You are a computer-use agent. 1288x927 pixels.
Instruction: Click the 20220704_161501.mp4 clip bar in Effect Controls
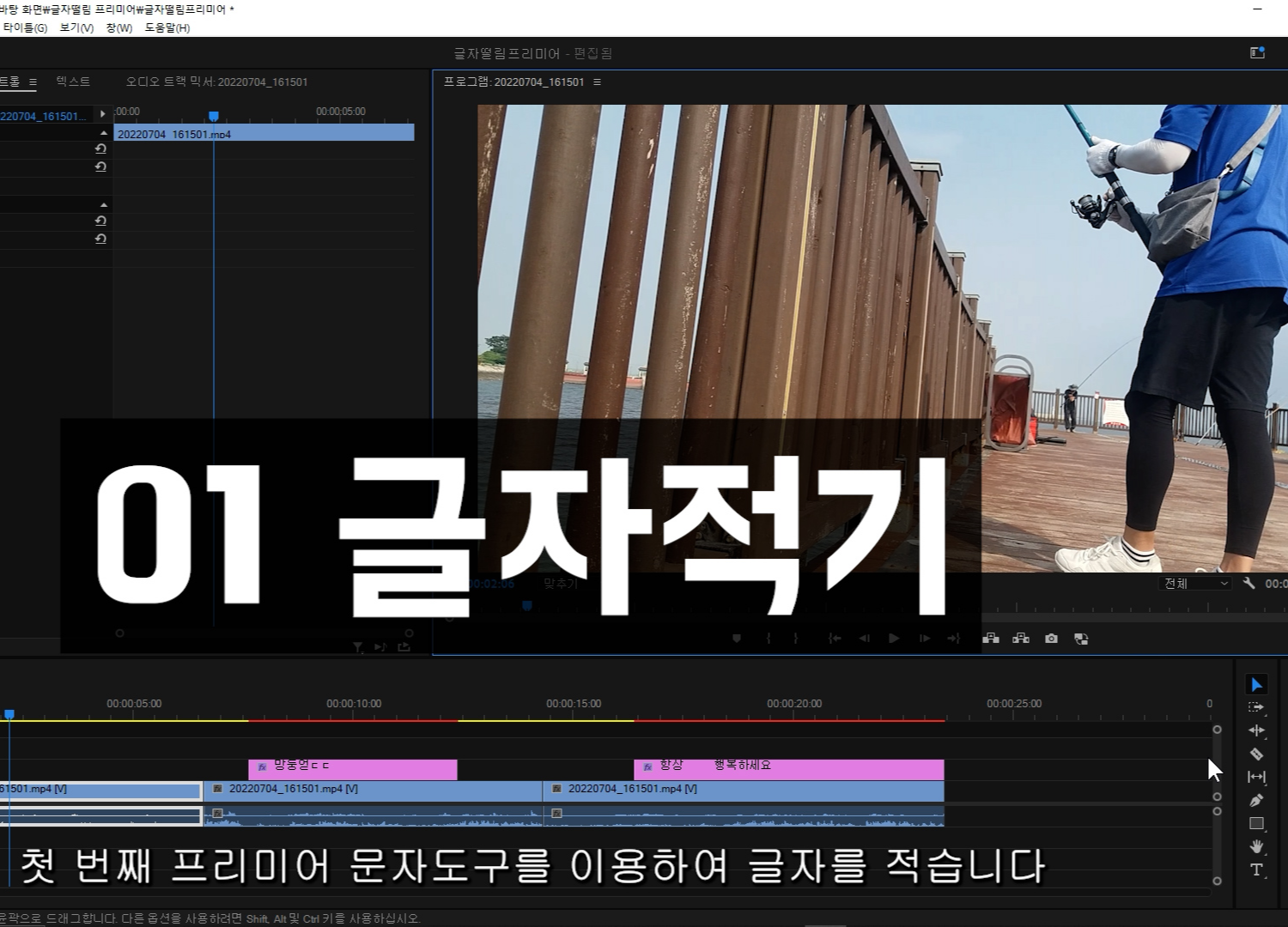coord(264,132)
